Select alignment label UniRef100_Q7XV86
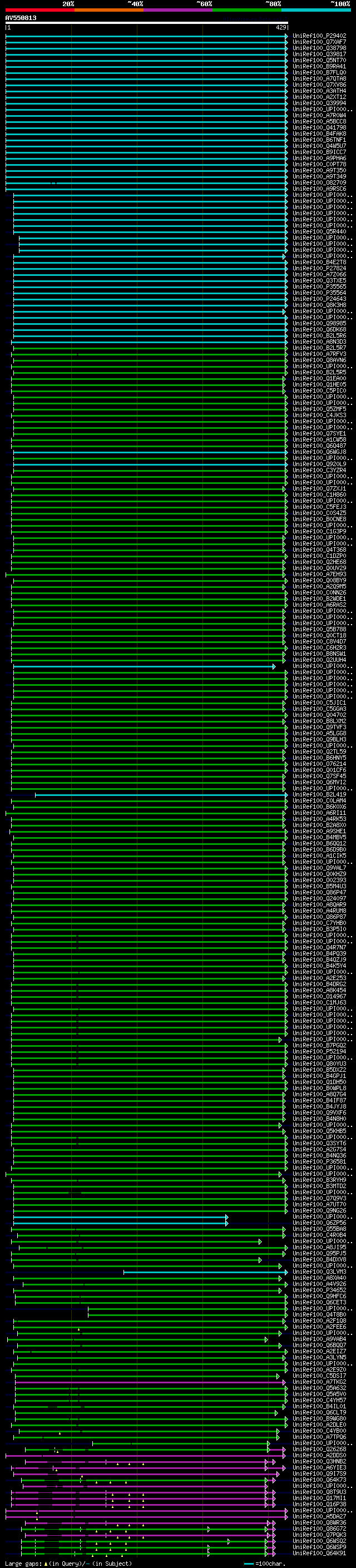The height and width of the screenshot is (1568, 356). click(319, 85)
